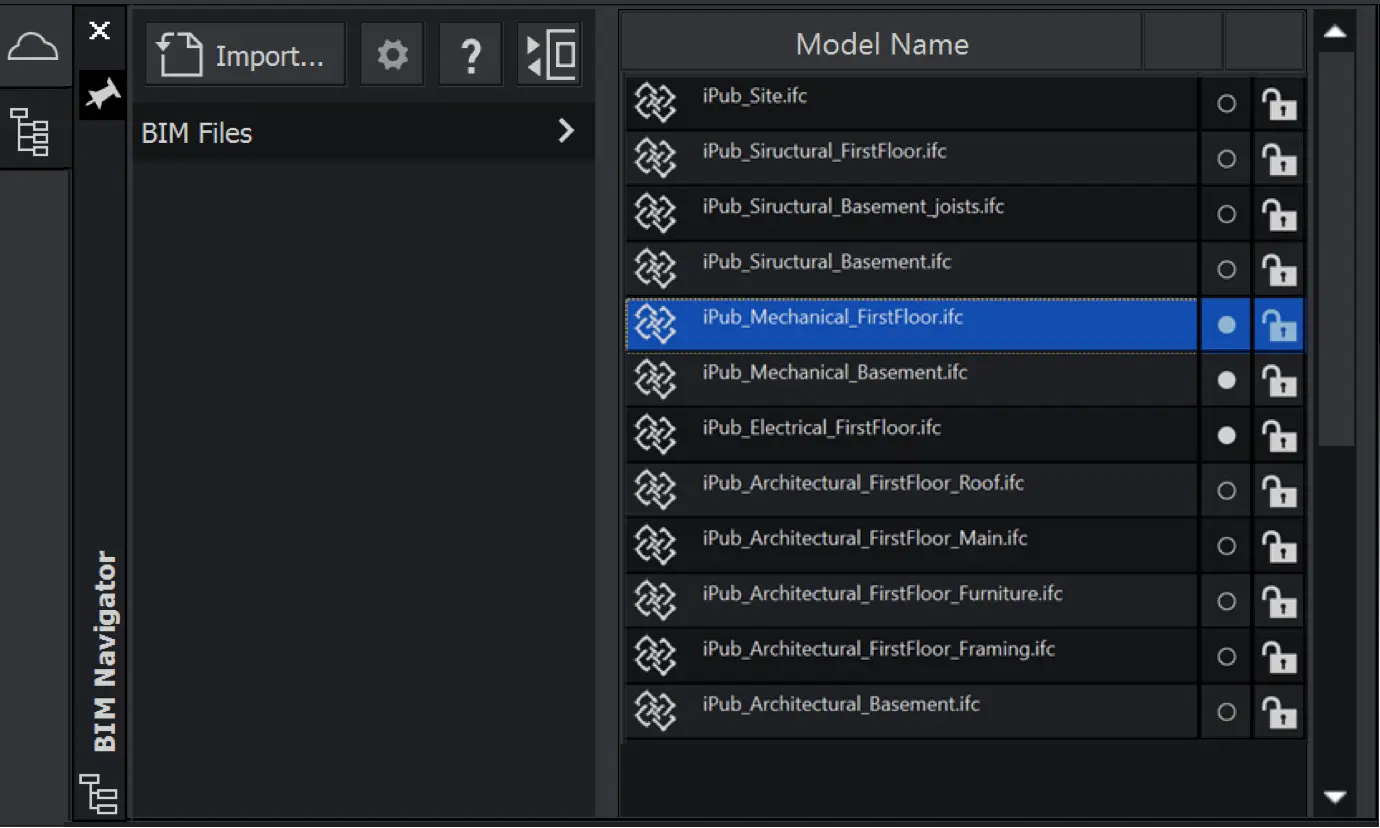Click the vertical scrollbar thumb of model list

coord(1335,248)
